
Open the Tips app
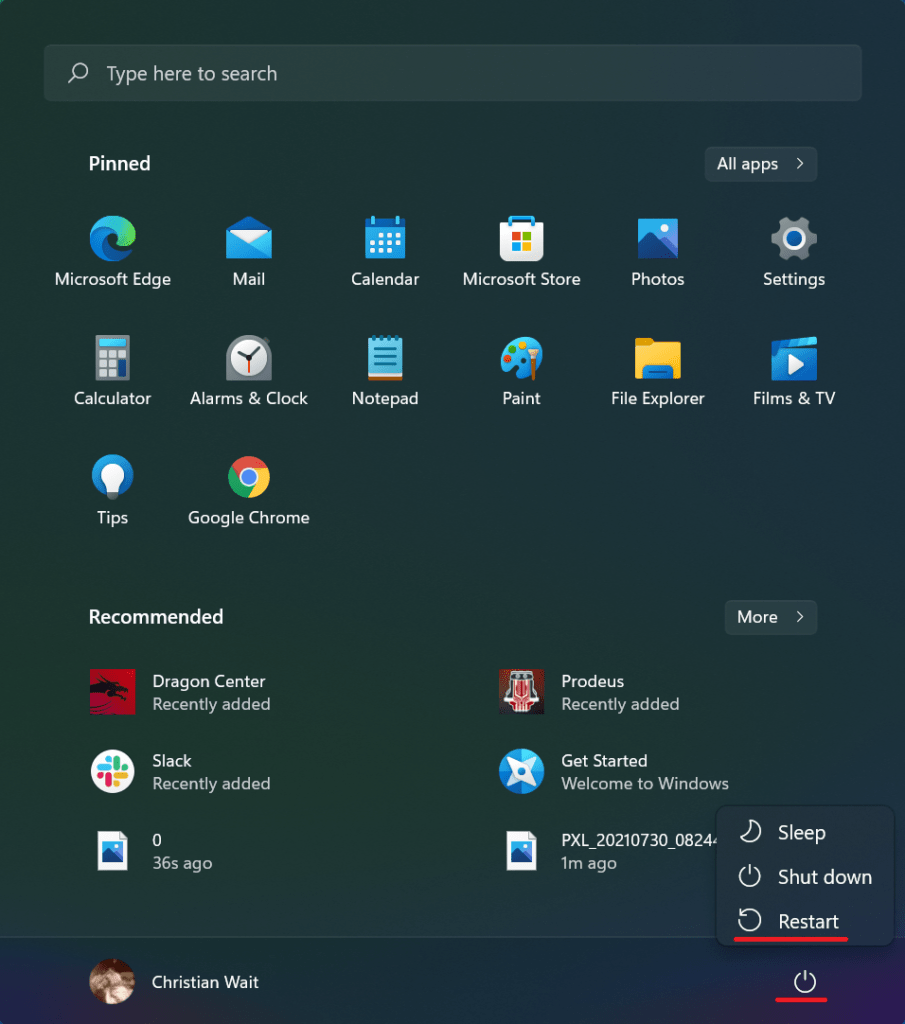click(x=112, y=490)
